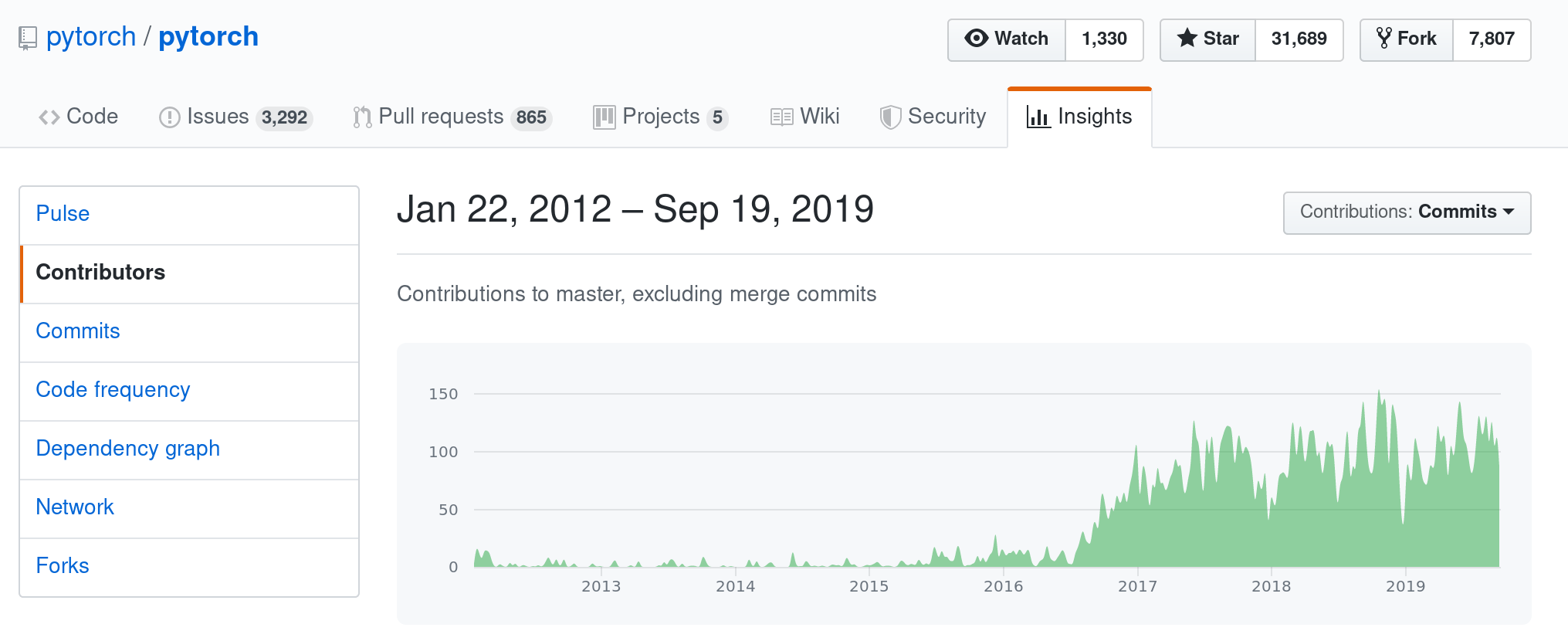Click the 865 pull requests counter
1568x641 pixels.
coord(531,117)
